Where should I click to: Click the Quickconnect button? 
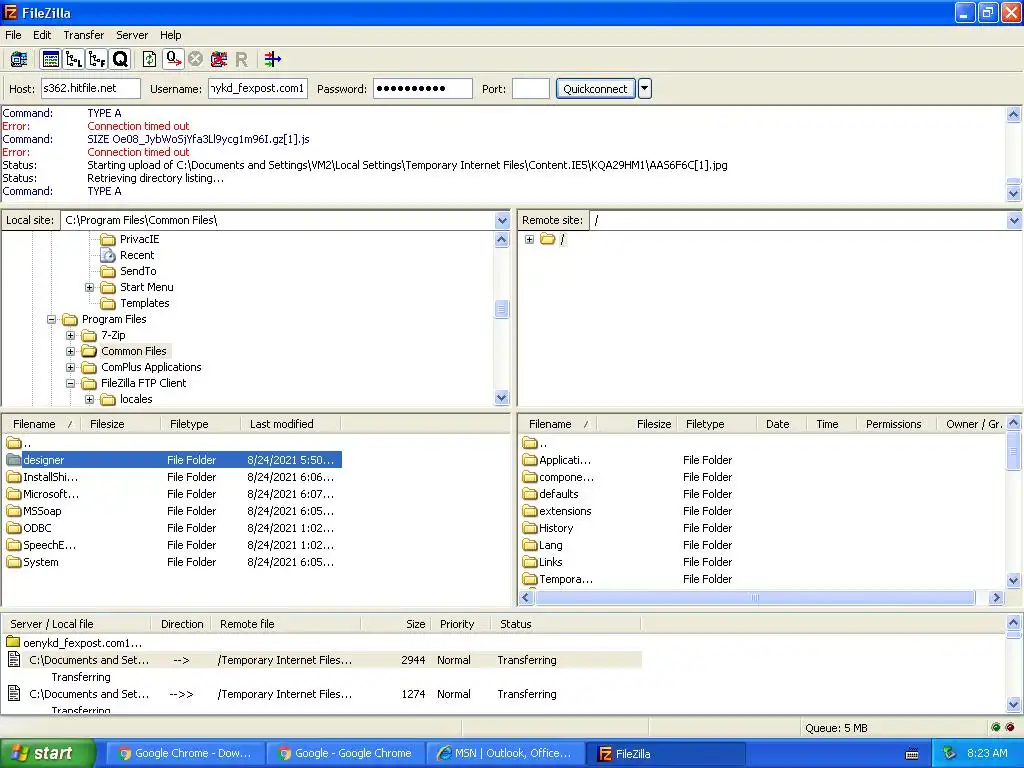pyautogui.click(x=595, y=89)
